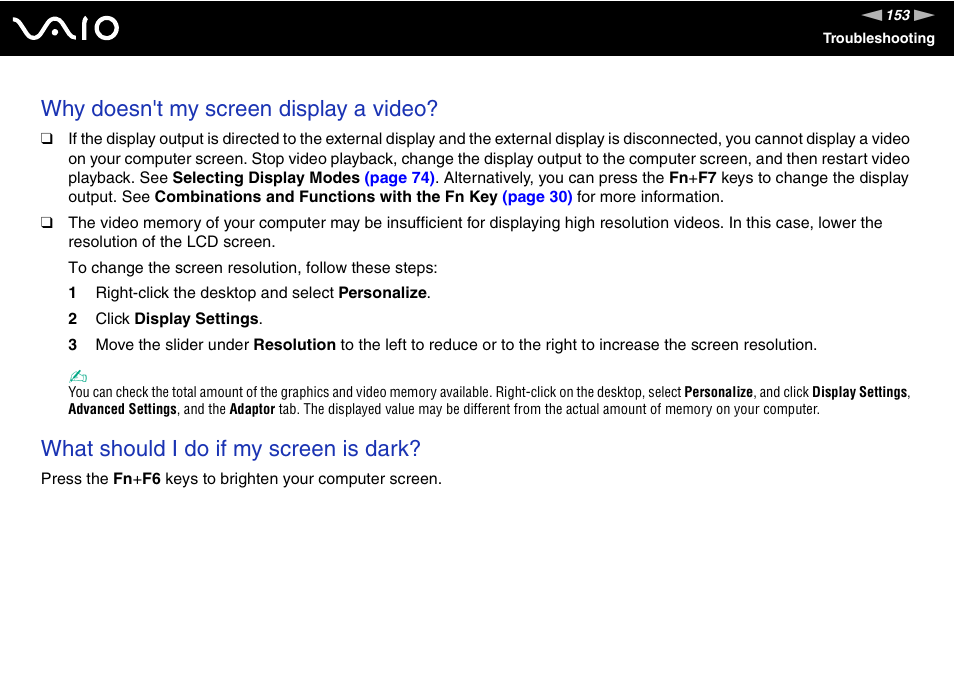Click page number 153

pos(898,15)
